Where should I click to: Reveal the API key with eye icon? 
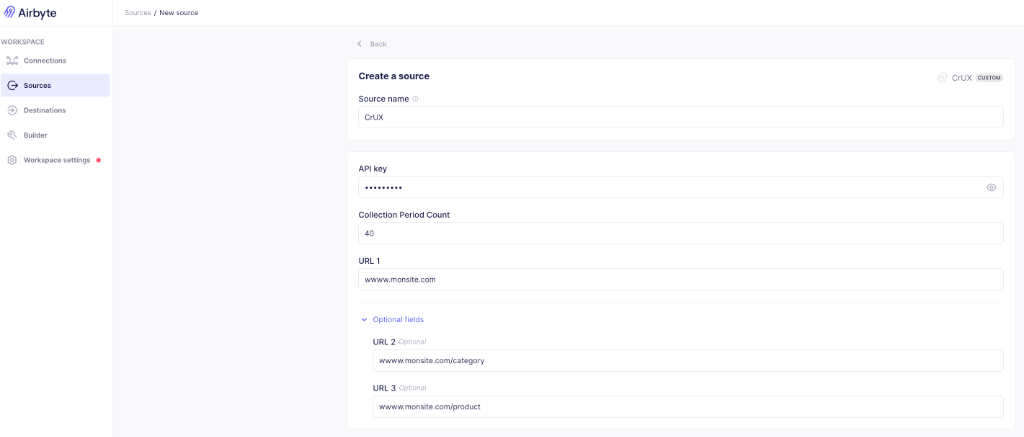coord(991,187)
